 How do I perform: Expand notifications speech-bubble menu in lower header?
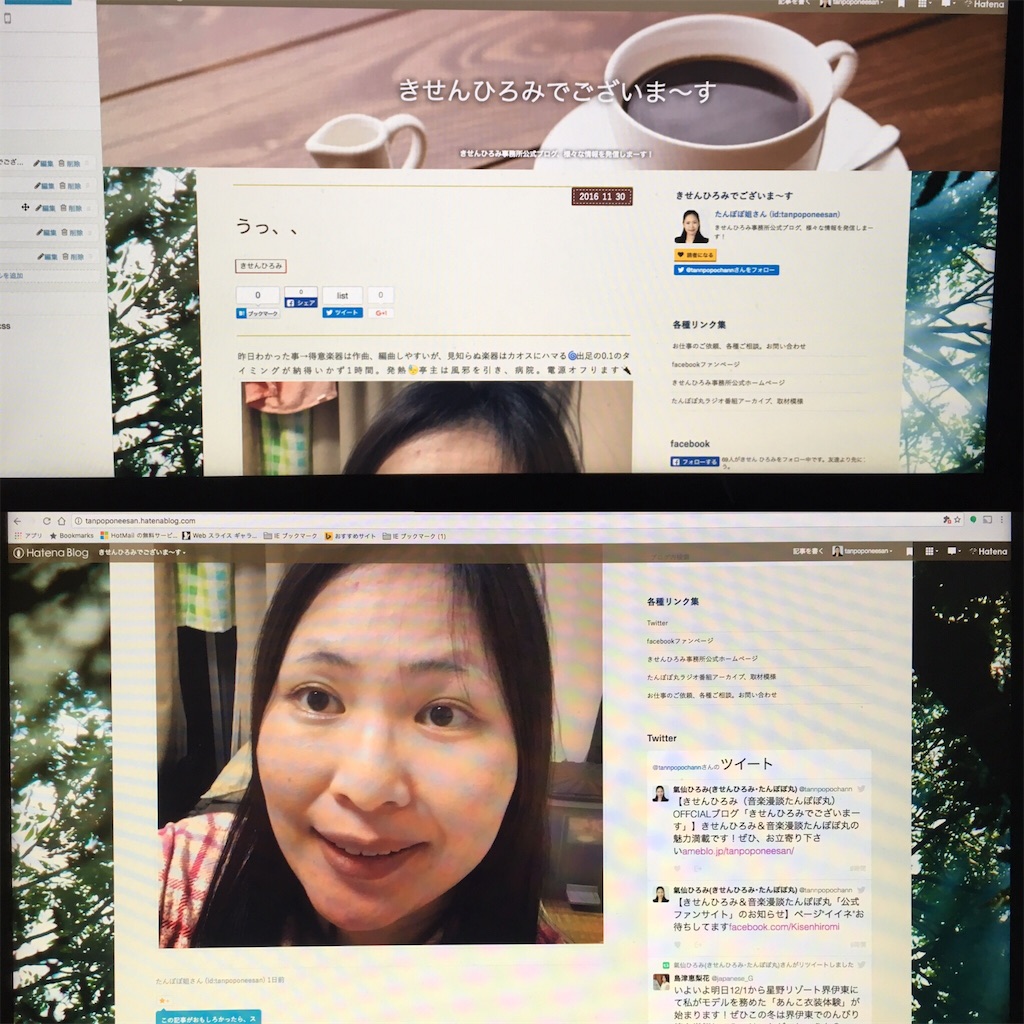pyautogui.click(x=954, y=551)
